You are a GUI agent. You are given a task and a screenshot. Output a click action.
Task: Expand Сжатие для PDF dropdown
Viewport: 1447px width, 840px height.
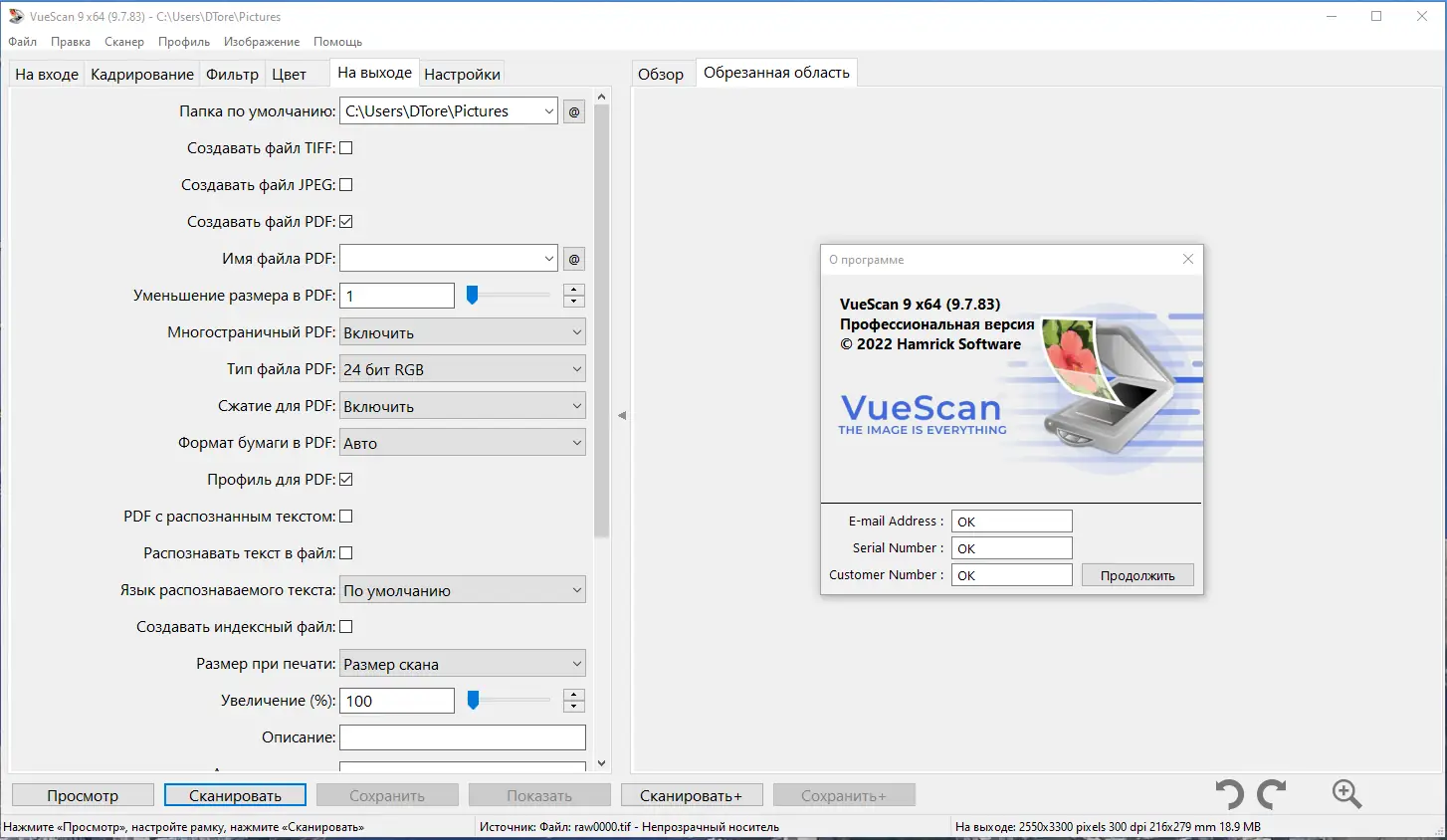tap(463, 406)
